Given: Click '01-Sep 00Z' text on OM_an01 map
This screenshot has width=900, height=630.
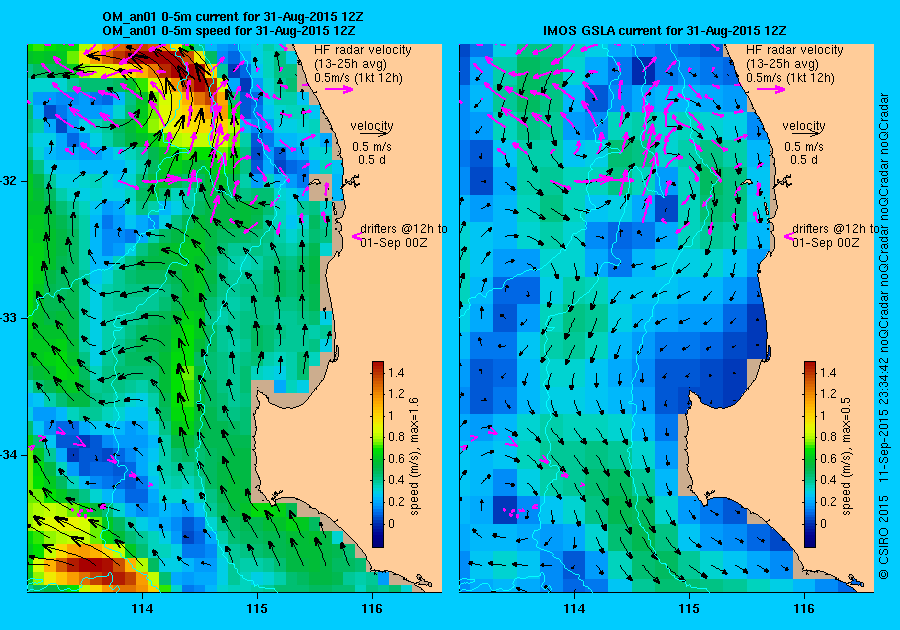Looking at the screenshot, I should [394, 242].
